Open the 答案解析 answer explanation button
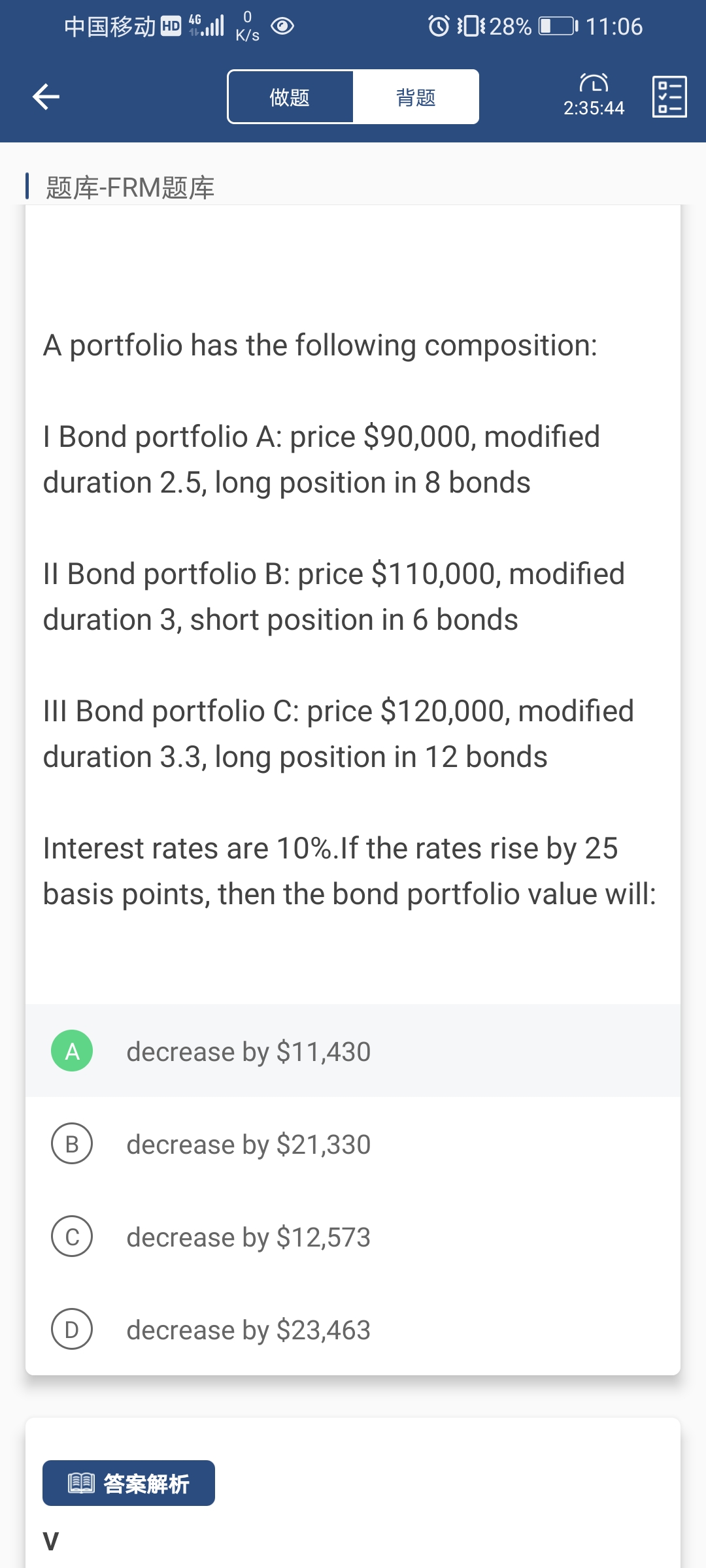The image size is (706, 1568). point(129,1483)
